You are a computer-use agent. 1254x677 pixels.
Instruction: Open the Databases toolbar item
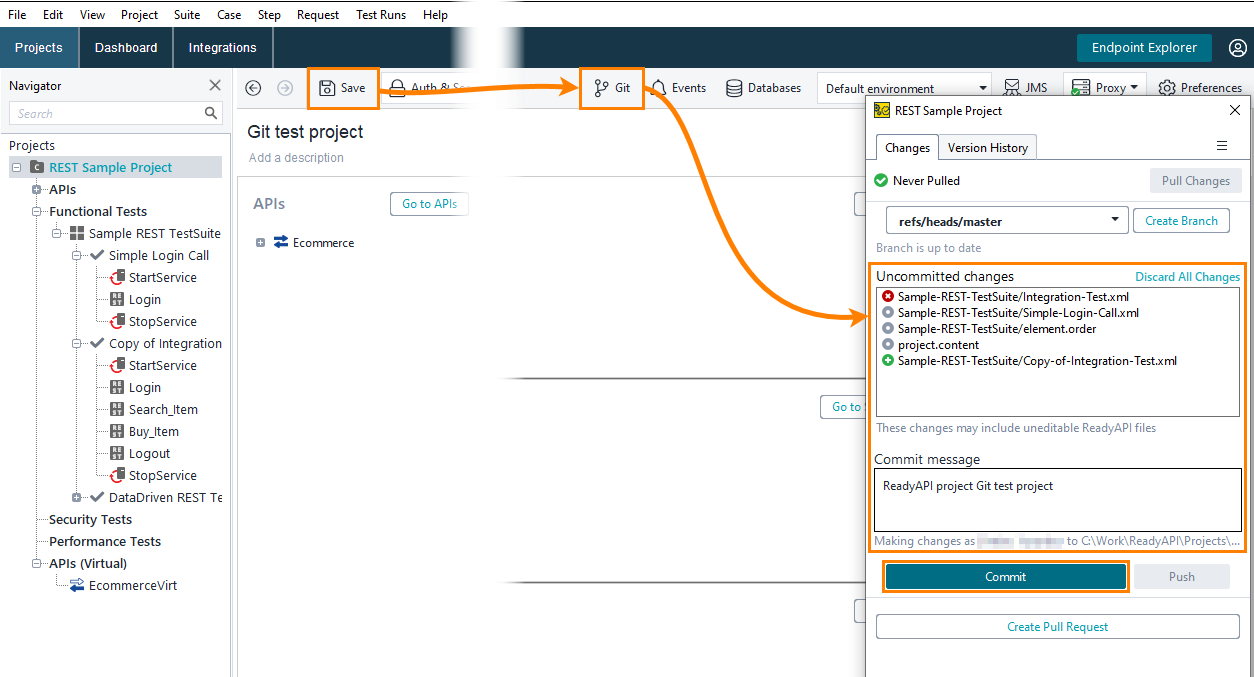[764, 88]
